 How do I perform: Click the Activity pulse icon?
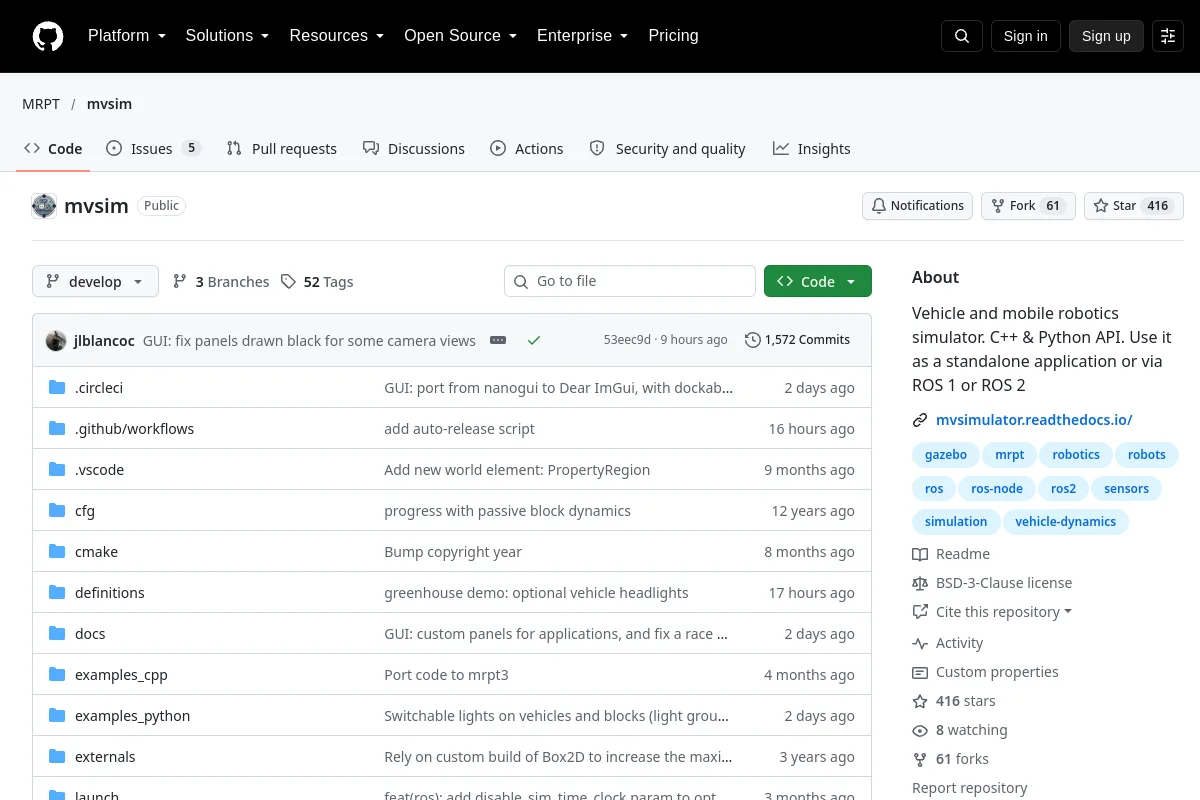click(920, 643)
